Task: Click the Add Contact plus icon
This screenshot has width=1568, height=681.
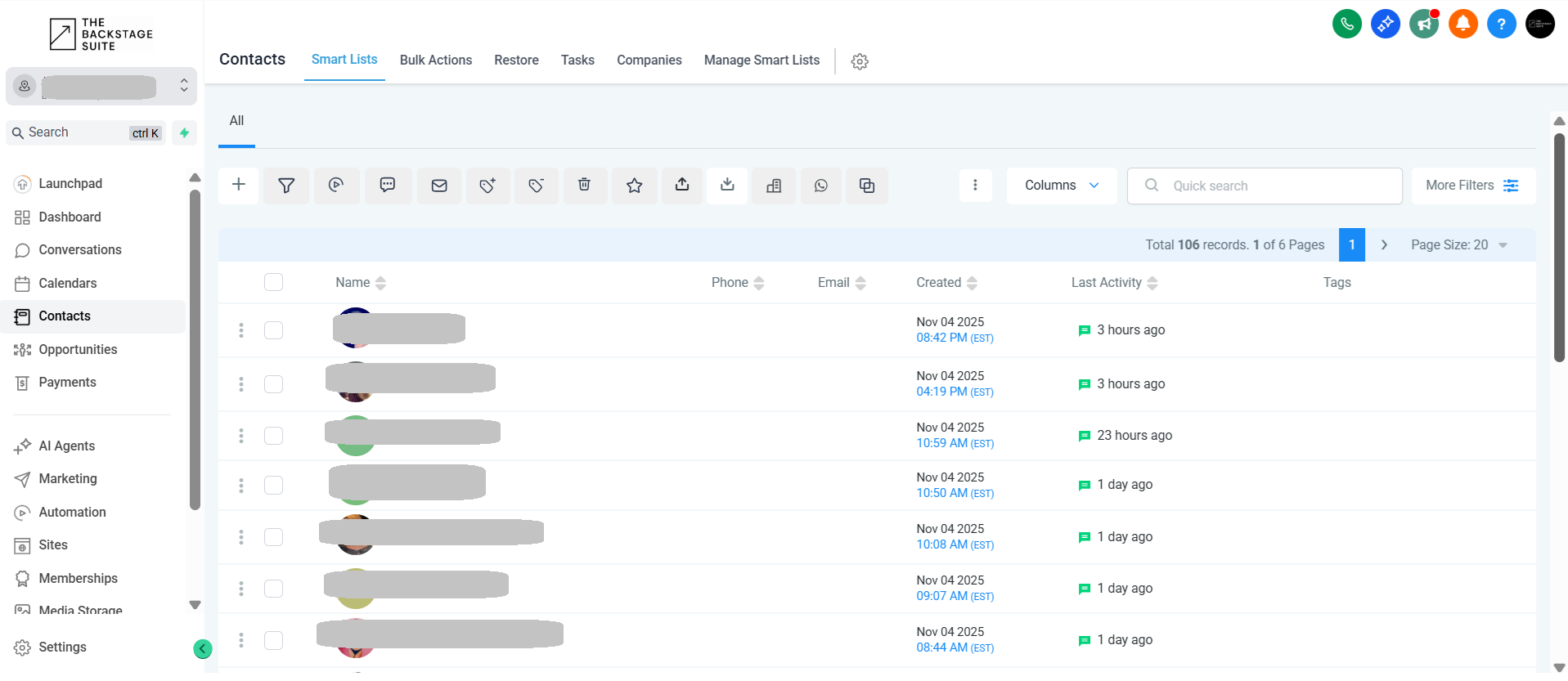Action: (239, 186)
